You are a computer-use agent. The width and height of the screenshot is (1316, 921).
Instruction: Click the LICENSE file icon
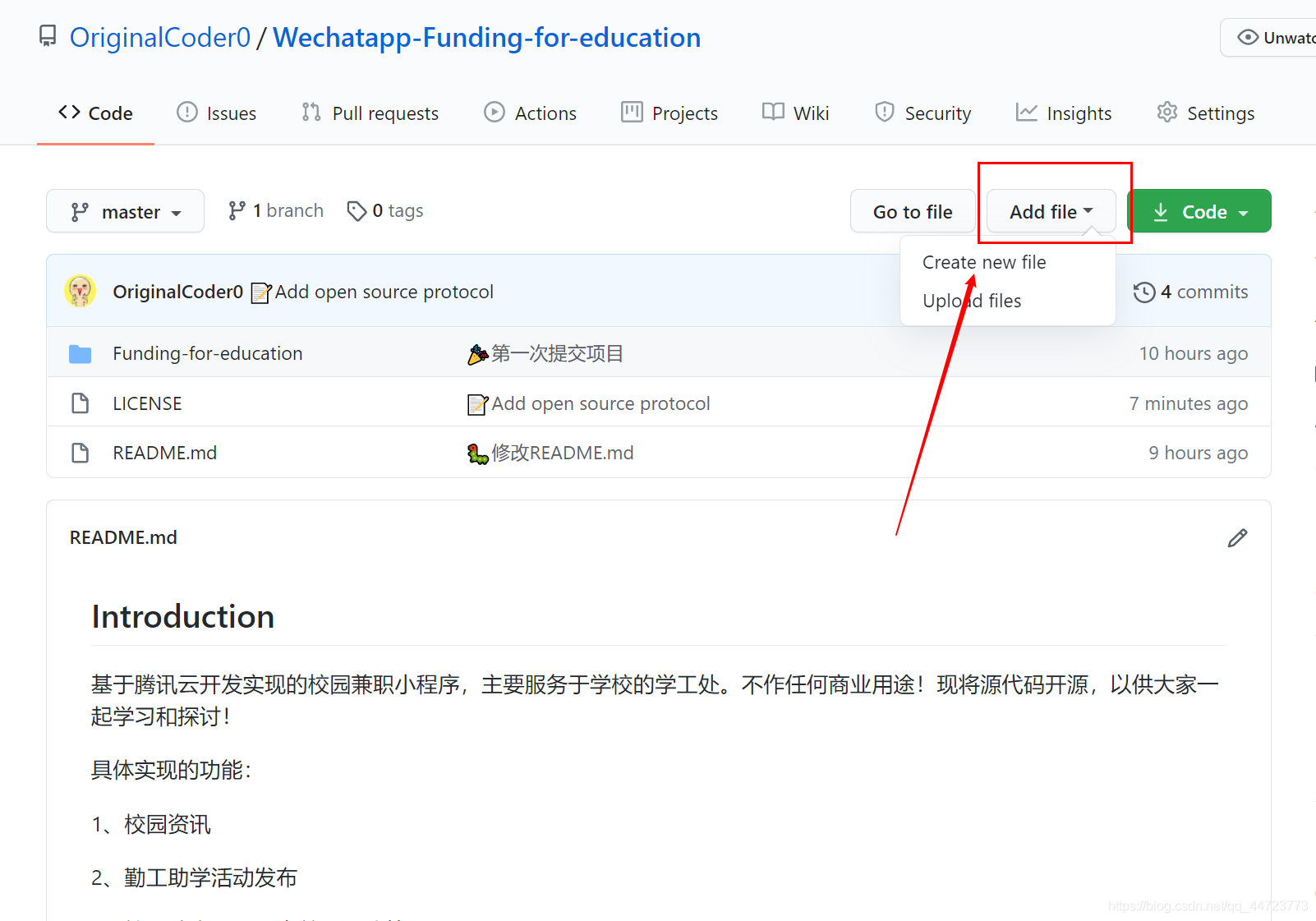[x=81, y=403]
